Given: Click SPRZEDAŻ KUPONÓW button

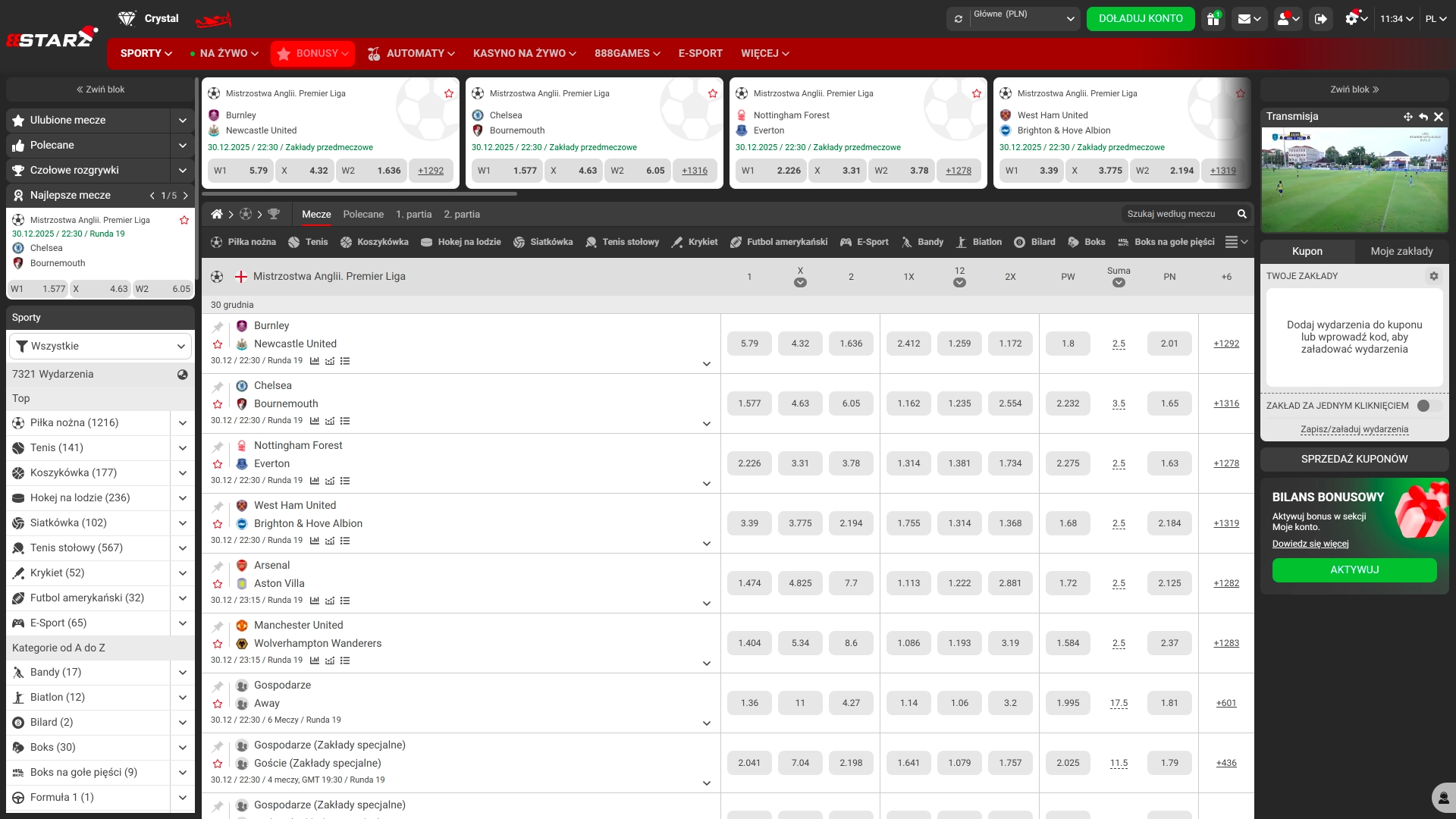Looking at the screenshot, I should coord(1354,460).
